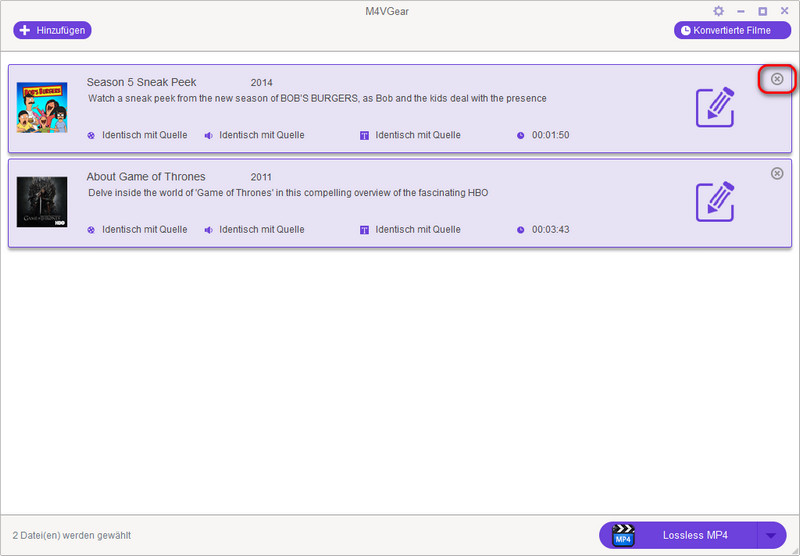Expand the output format dropdown arrow
800x556 pixels.
point(771,535)
